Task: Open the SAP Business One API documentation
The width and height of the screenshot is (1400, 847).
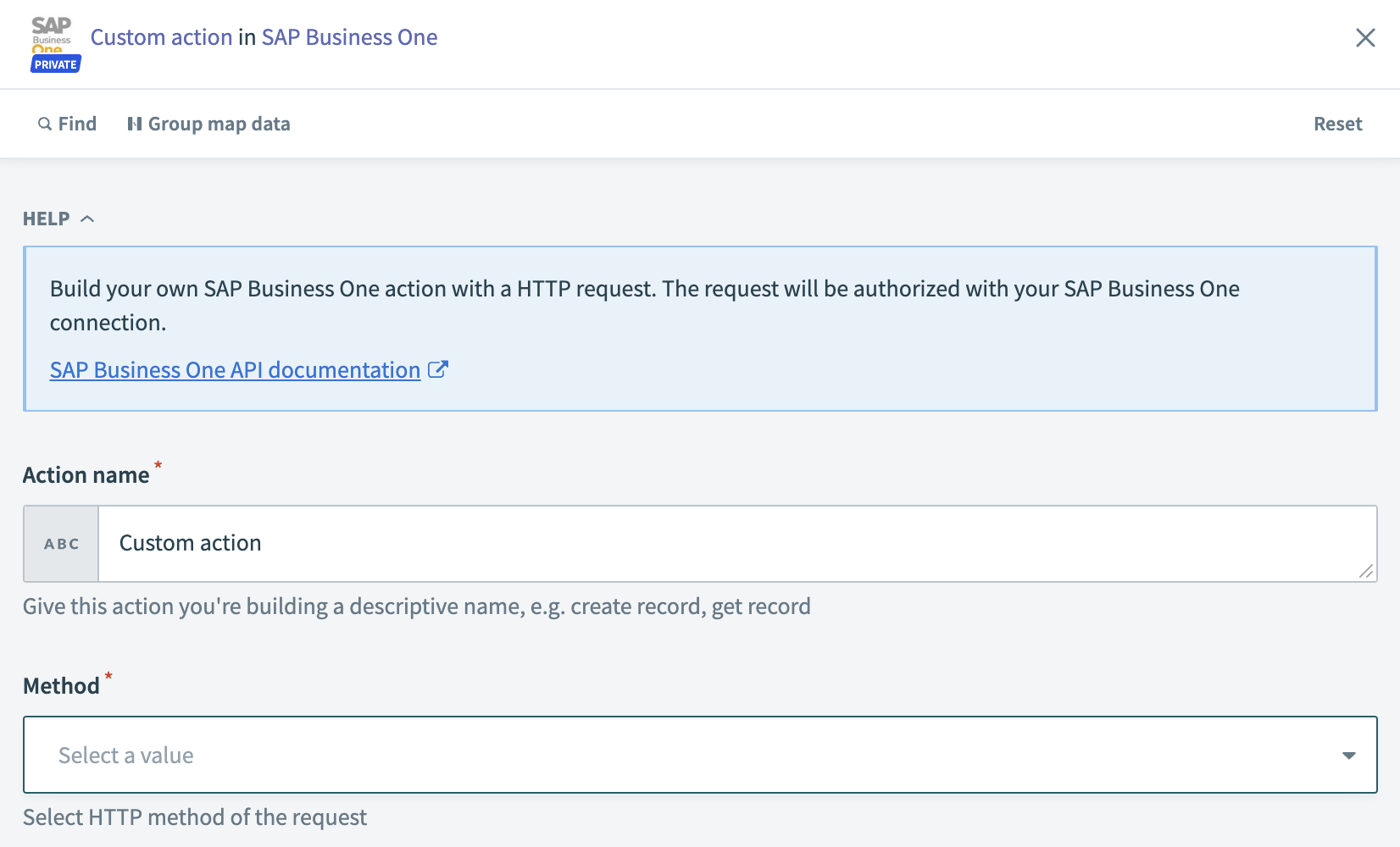Action: coord(235,369)
